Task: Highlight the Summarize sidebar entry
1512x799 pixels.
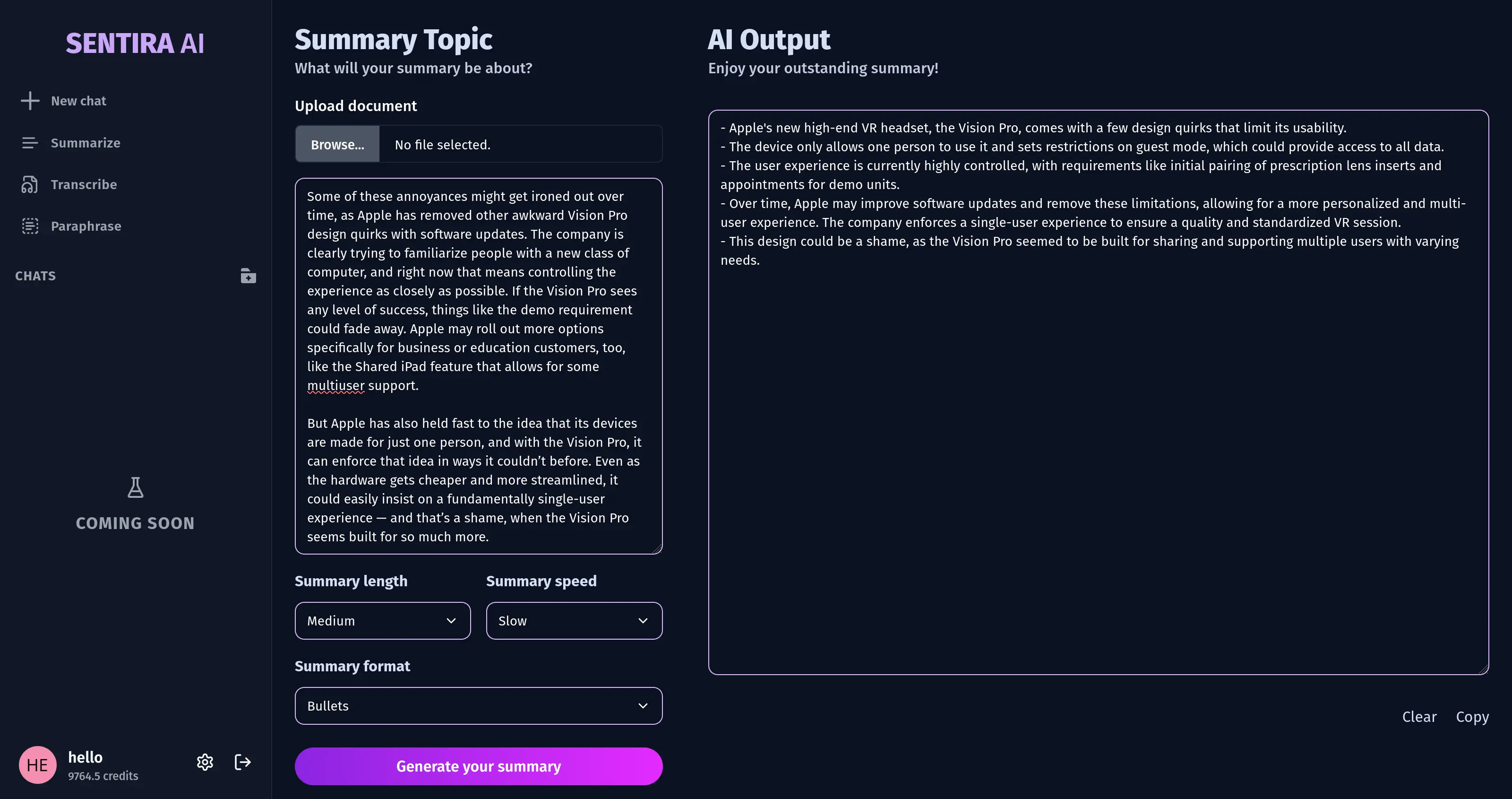Action: point(85,142)
